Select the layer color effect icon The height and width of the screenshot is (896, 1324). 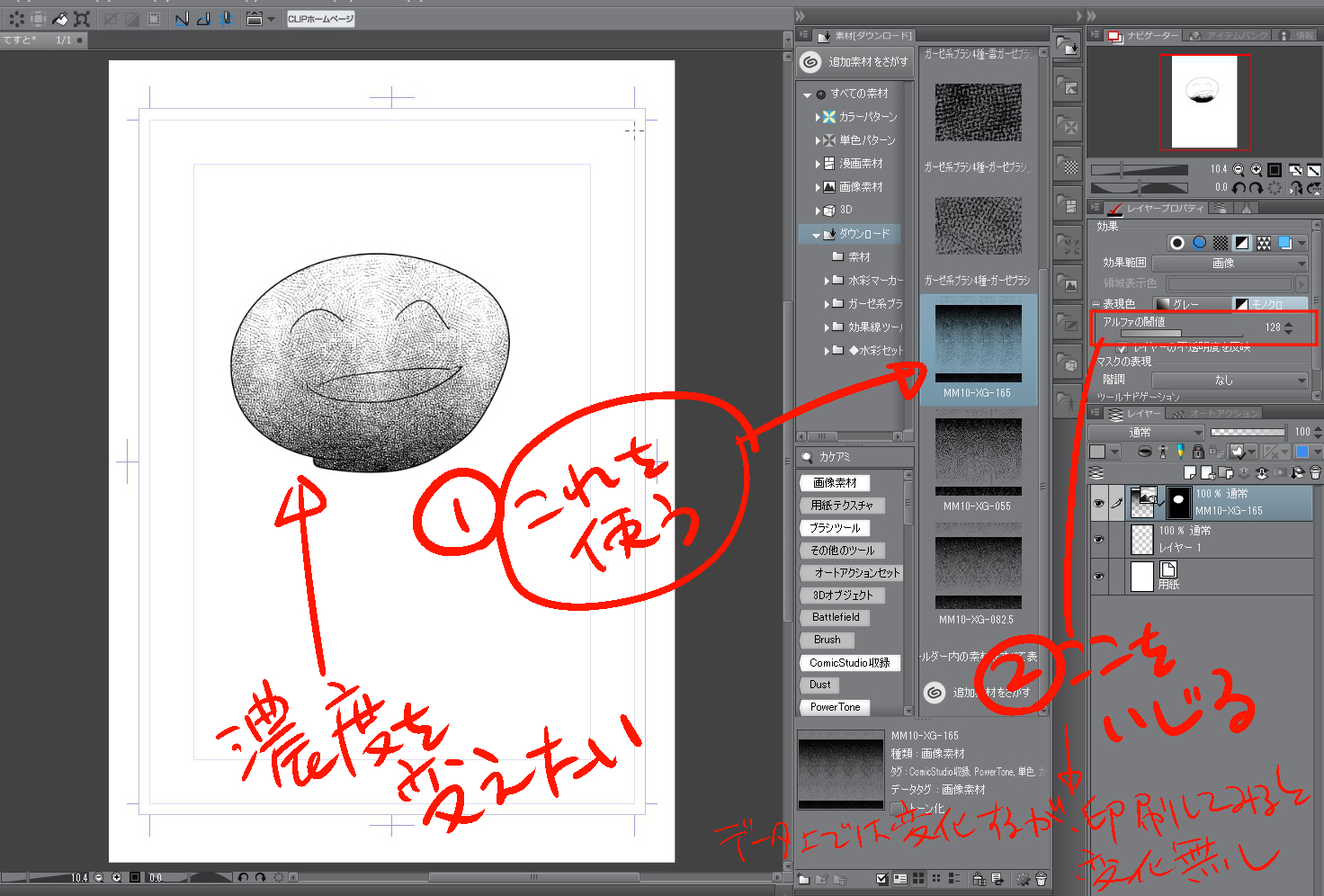click(1285, 243)
